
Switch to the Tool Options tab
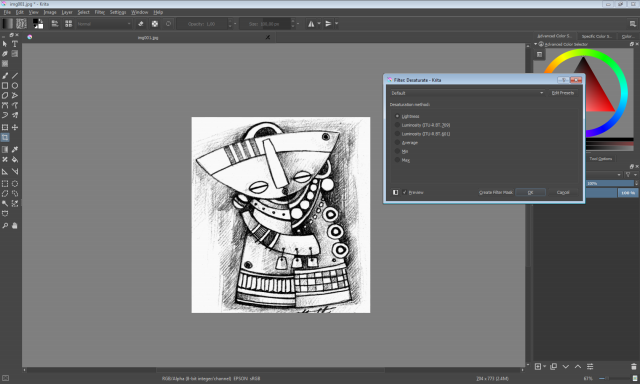600,159
